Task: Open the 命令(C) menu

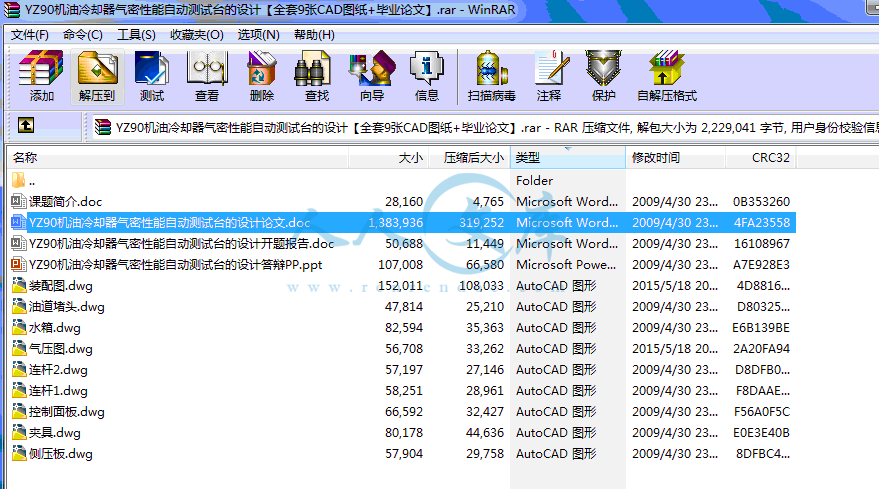Action: 82,35
